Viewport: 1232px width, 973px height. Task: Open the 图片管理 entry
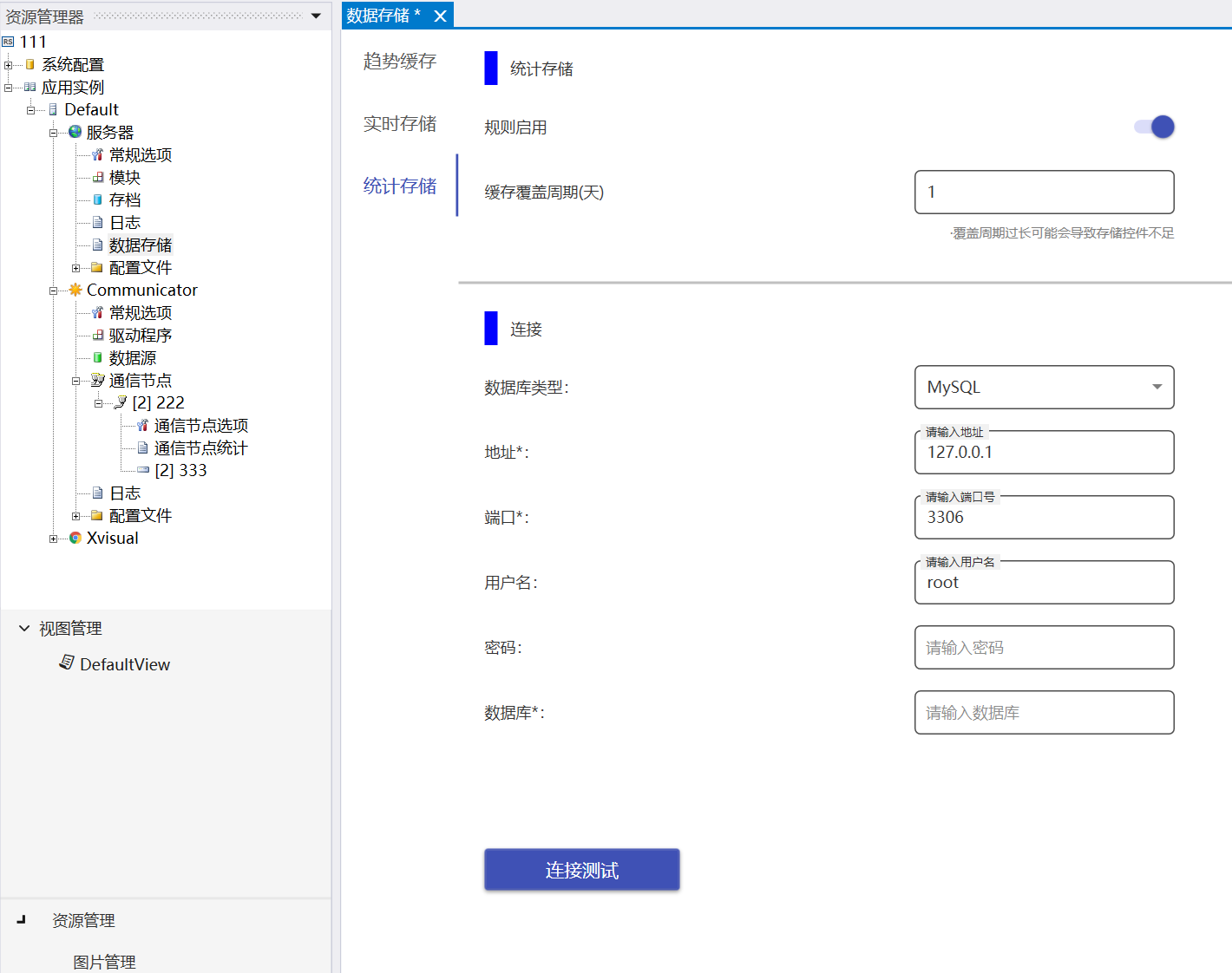pos(104,962)
